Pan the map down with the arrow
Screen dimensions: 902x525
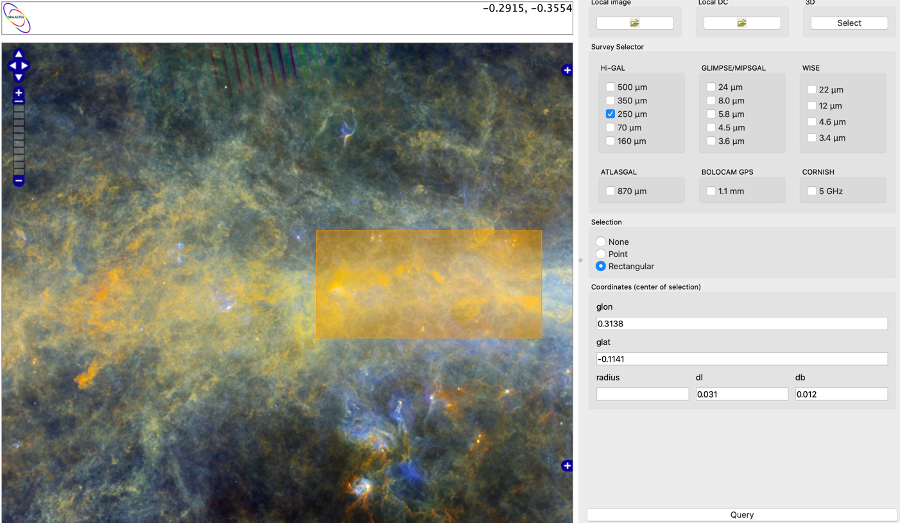[18, 76]
